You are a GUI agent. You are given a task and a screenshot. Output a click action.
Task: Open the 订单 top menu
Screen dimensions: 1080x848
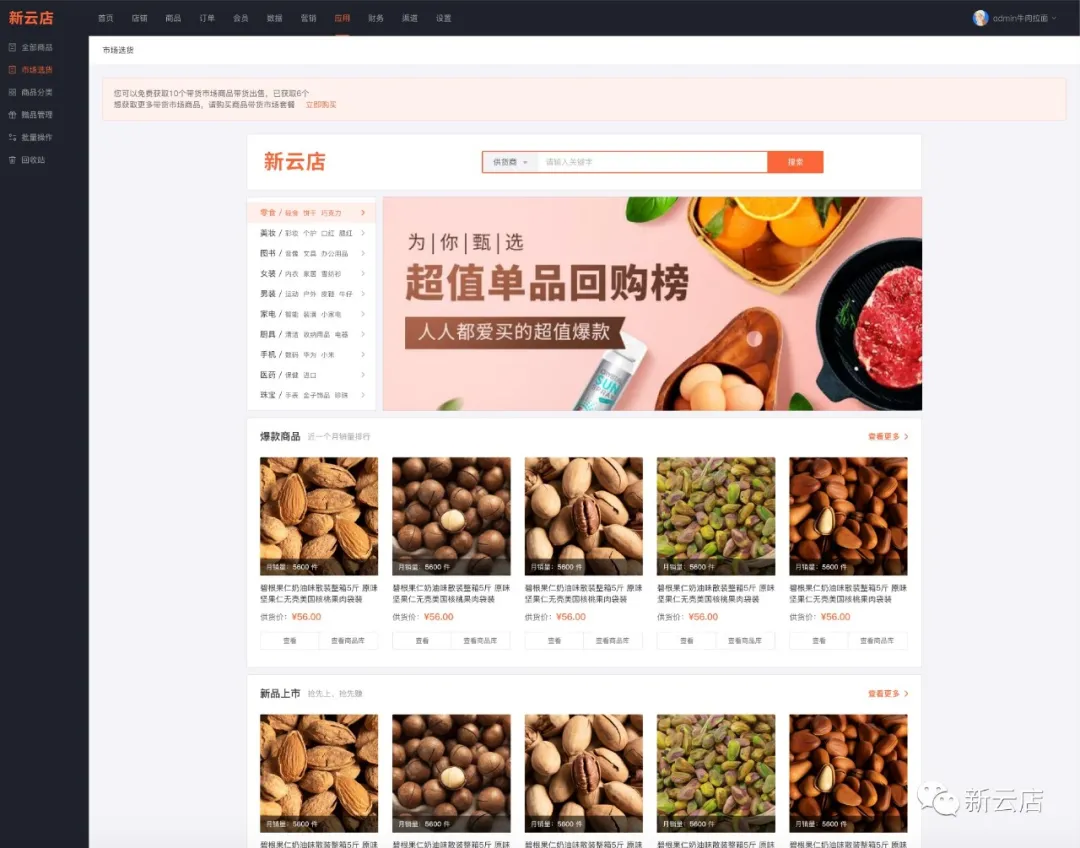(207, 19)
